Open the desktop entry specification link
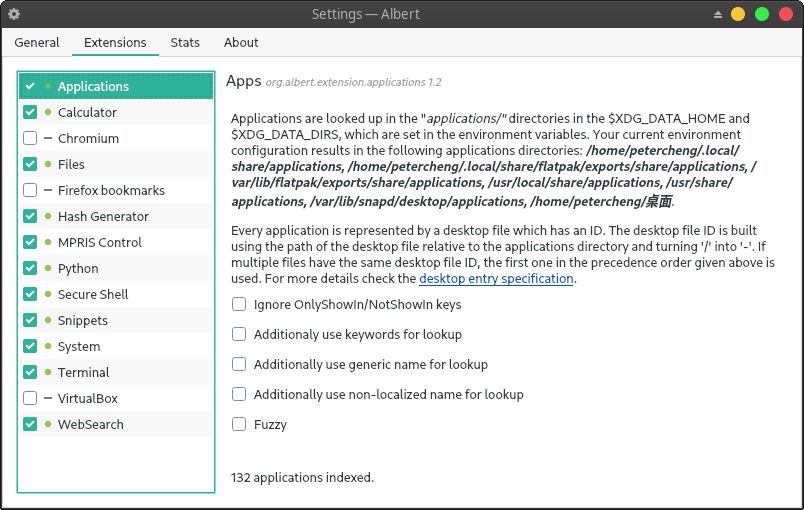This screenshot has height=510, width=804. point(496,278)
